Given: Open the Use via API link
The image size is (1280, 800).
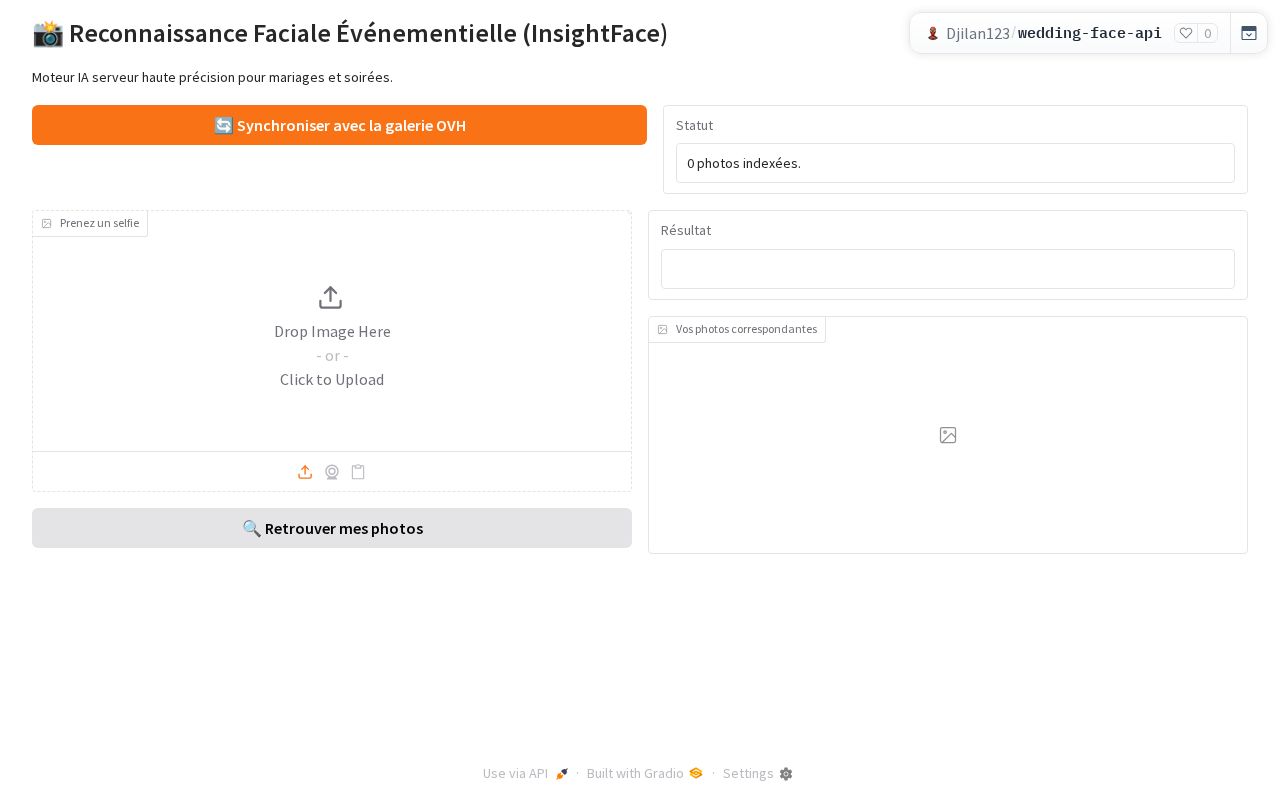Looking at the screenshot, I should coord(526,773).
